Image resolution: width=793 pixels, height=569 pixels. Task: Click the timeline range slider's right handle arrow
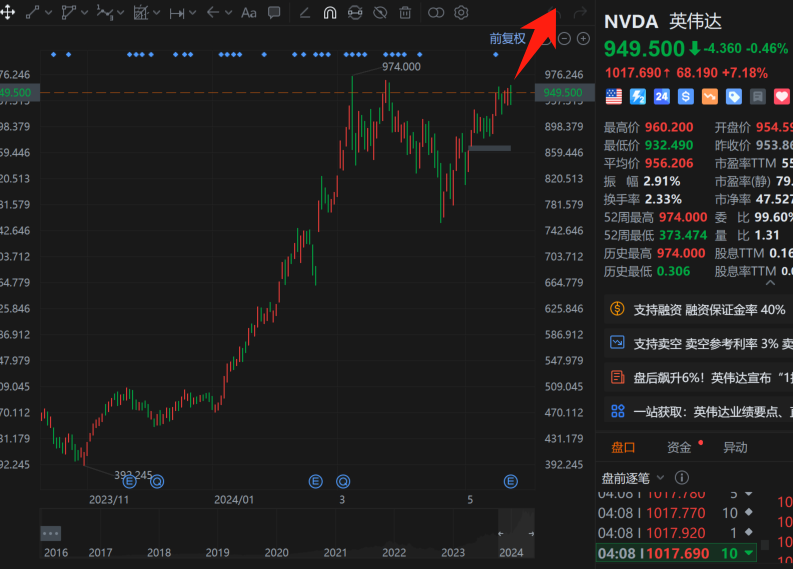tap(531, 534)
